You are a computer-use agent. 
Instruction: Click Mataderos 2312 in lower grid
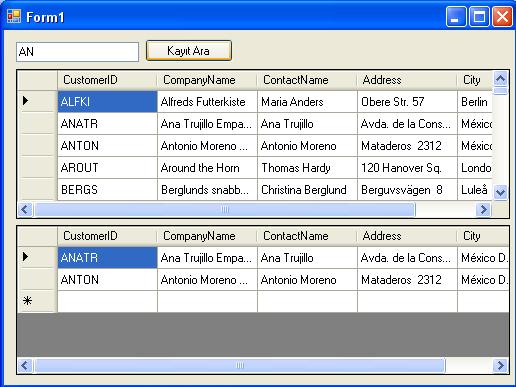click(407, 280)
